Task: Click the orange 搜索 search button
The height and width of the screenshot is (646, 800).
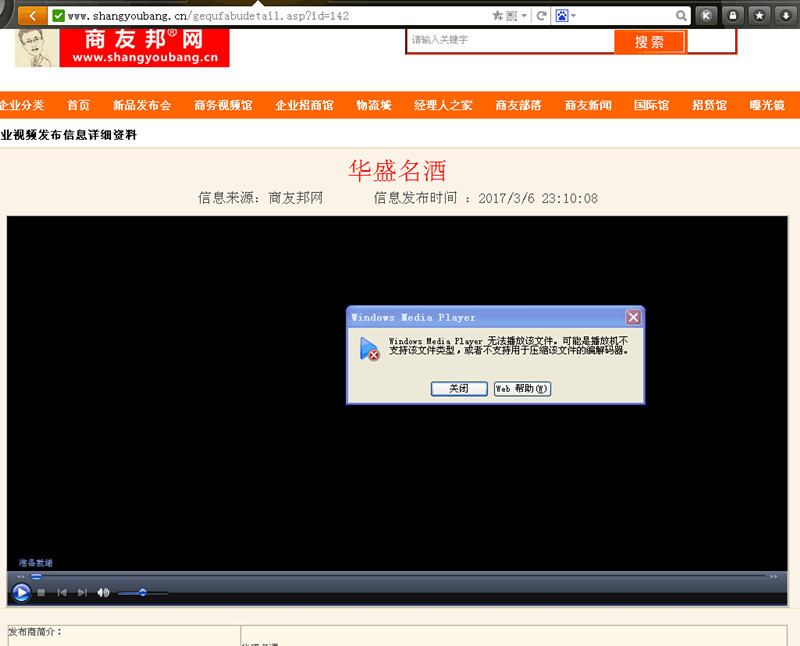Action: pos(649,42)
